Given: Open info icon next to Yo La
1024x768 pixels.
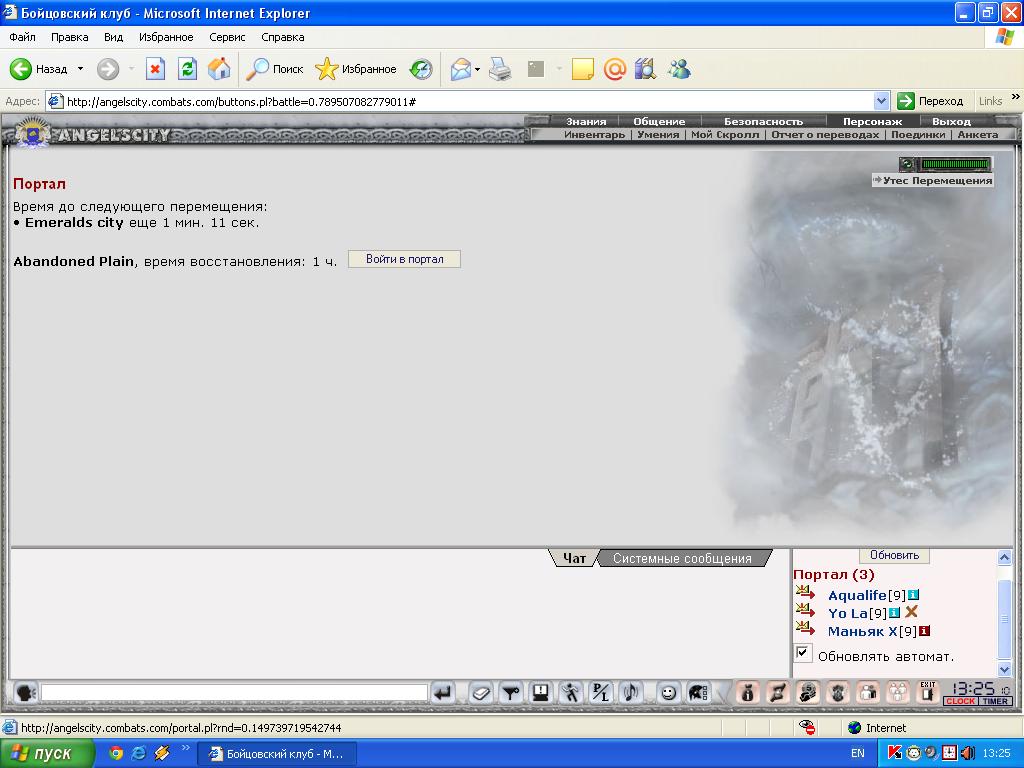Looking at the screenshot, I should pos(894,613).
